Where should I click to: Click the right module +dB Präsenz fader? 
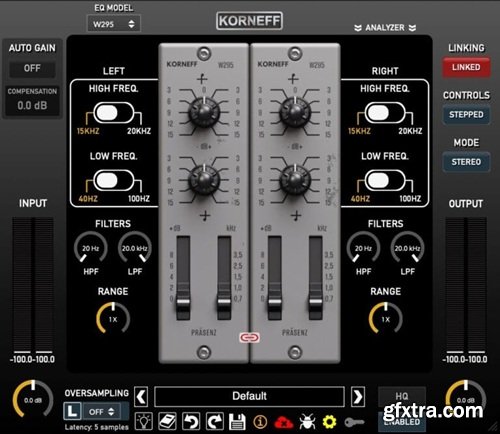pyautogui.click(x=274, y=302)
